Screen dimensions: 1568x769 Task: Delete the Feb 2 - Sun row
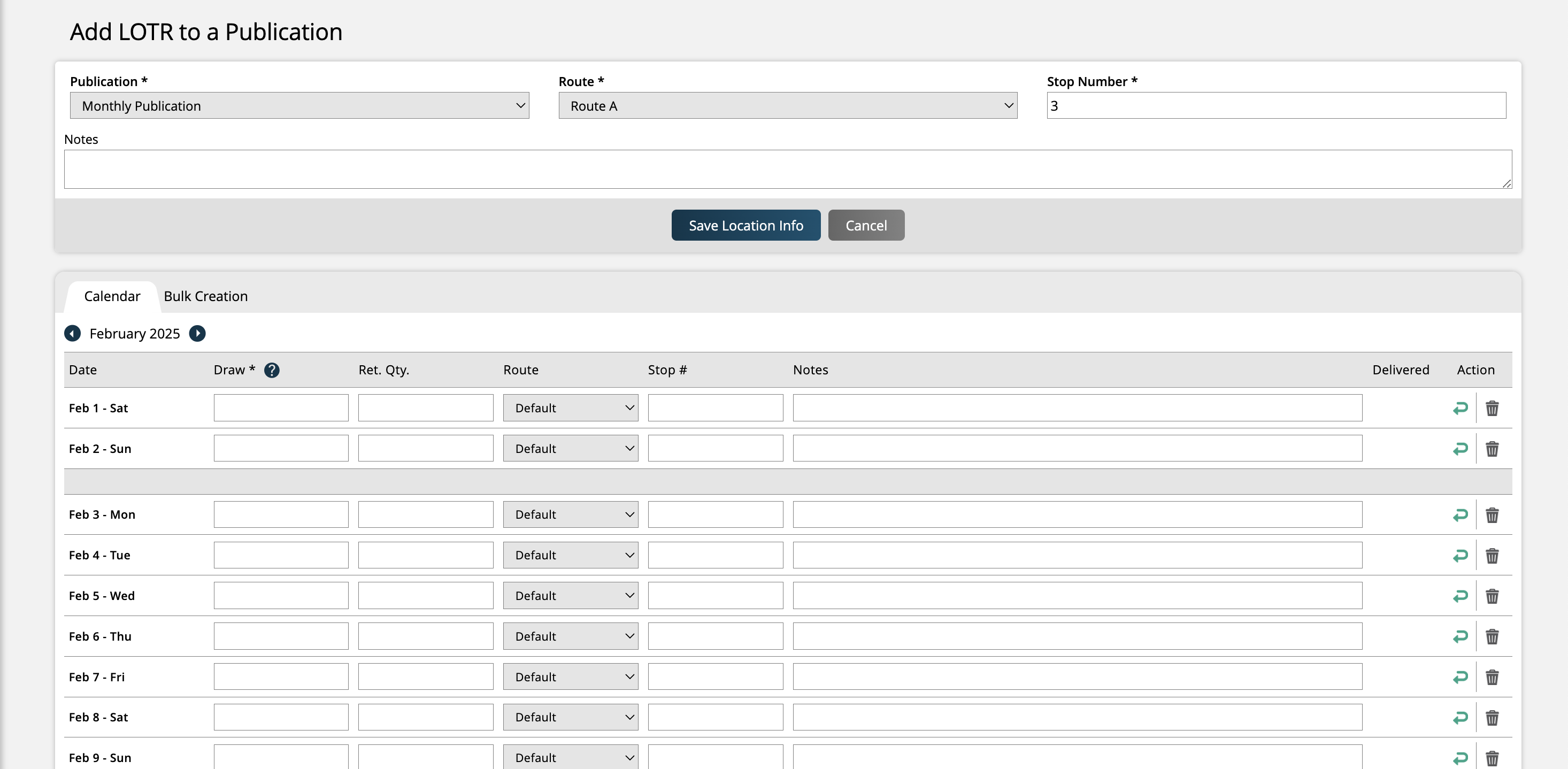[x=1492, y=449]
